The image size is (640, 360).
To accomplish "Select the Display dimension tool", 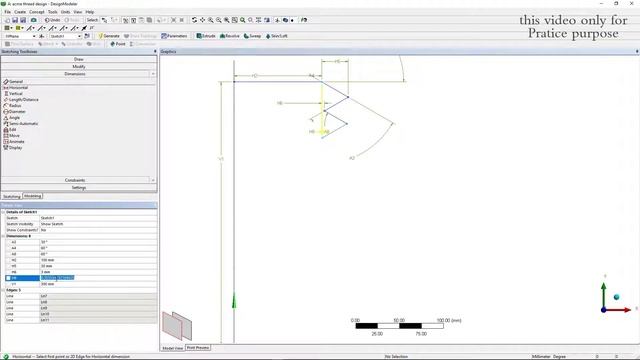I will pyautogui.click(x=13, y=148).
